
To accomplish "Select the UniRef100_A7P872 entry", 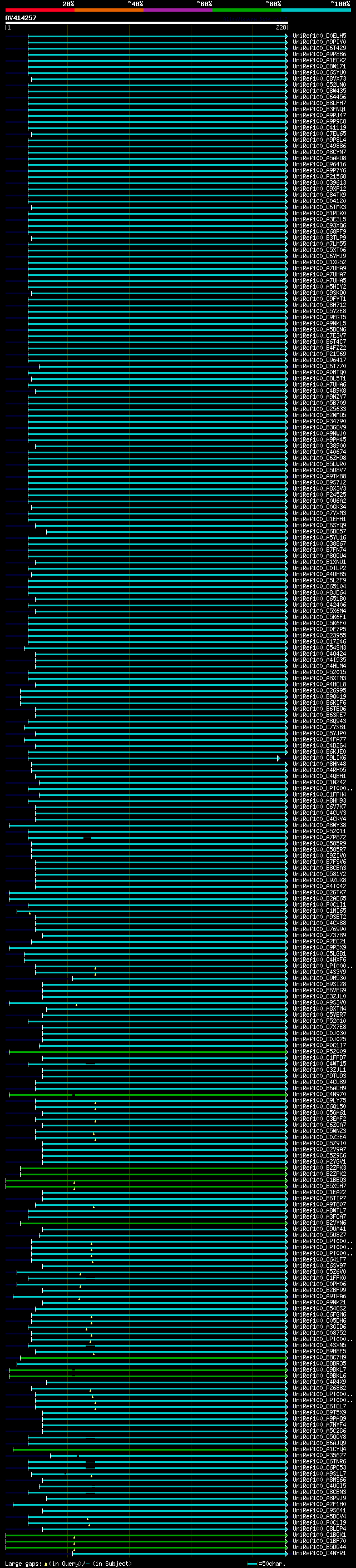I will pos(319,838).
